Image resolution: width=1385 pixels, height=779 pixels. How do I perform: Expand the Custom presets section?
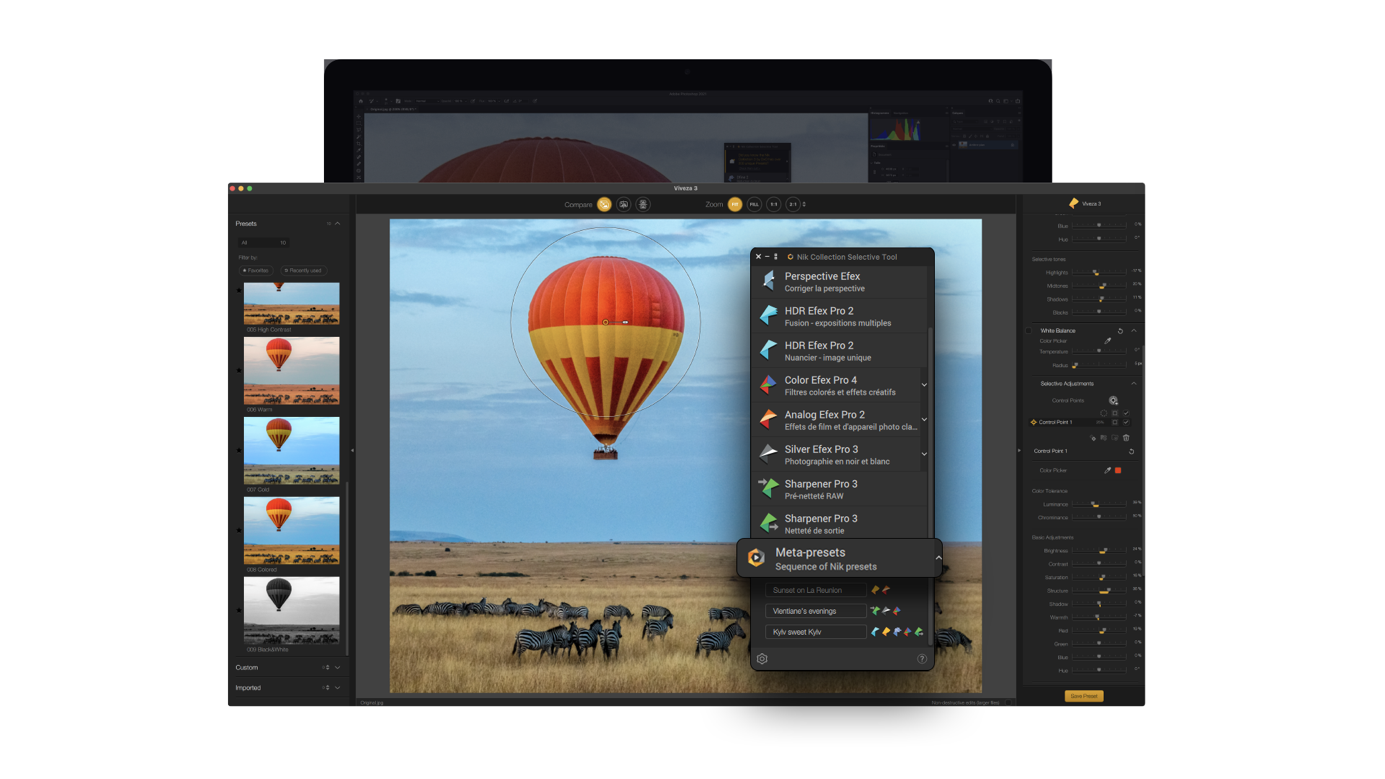(x=338, y=667)
